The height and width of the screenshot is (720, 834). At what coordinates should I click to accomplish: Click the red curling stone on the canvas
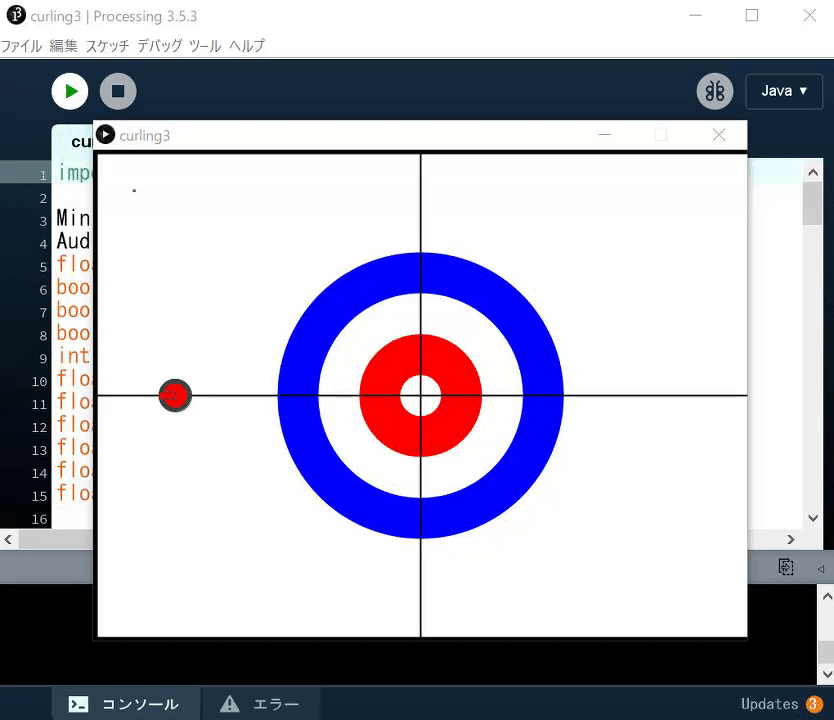tap(175, 395)
